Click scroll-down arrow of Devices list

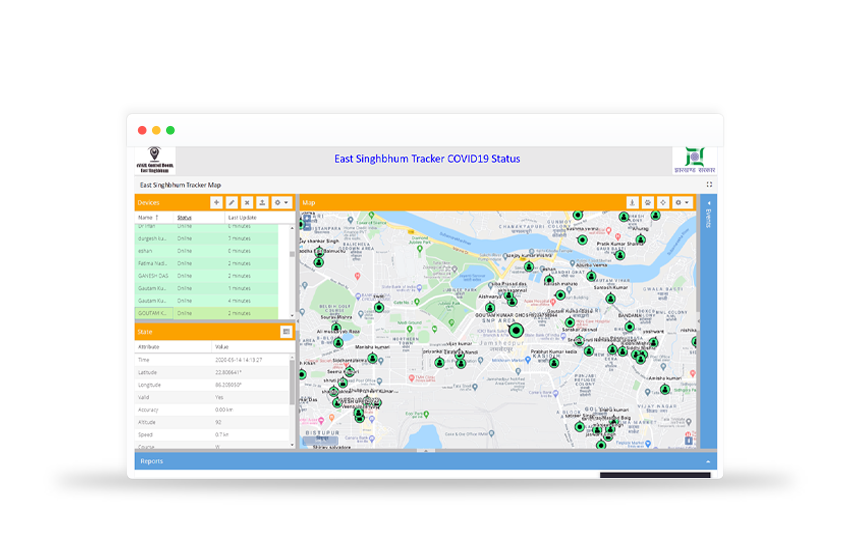click(x=292, y=316)
